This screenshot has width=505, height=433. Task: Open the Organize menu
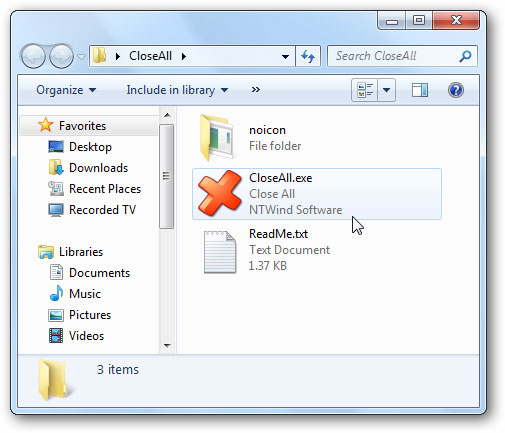click(66, 90)
